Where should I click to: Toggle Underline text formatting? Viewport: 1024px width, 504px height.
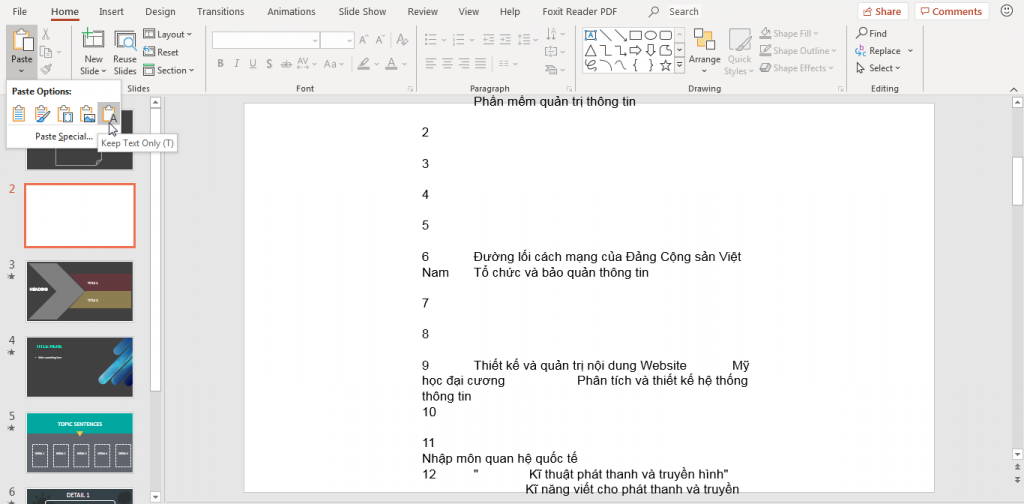(252, 64)
